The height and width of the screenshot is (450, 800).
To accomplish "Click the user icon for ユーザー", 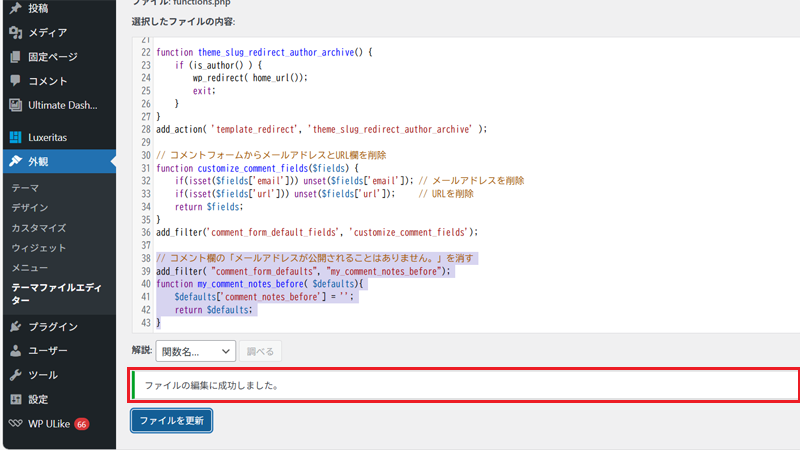I will tap(16, 351).
